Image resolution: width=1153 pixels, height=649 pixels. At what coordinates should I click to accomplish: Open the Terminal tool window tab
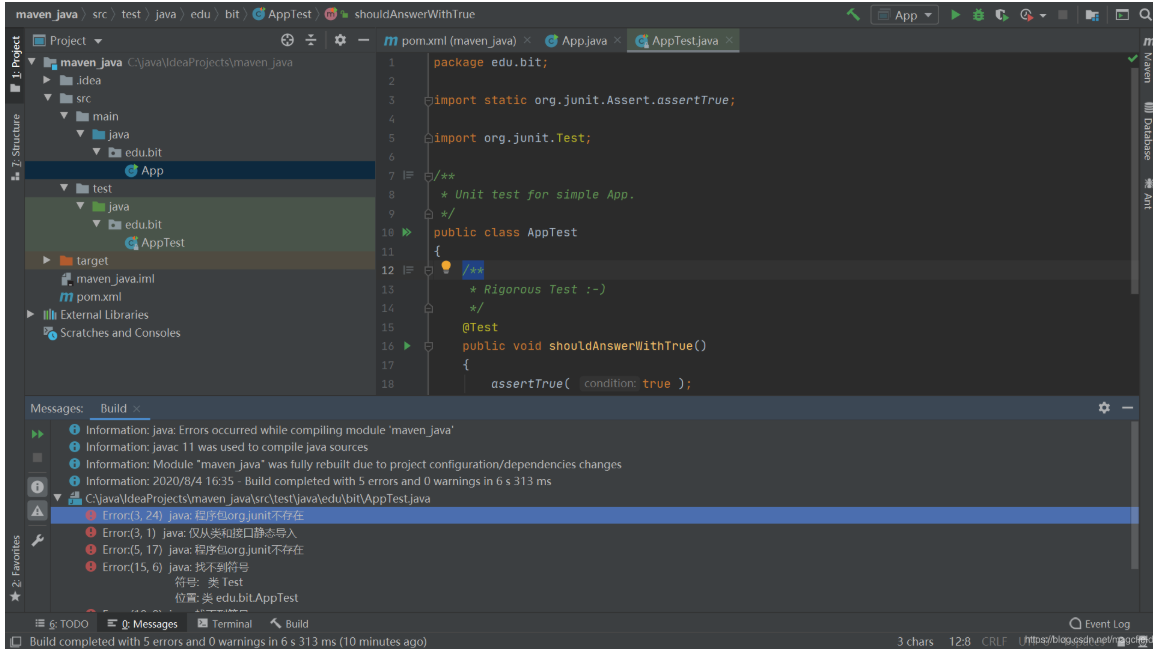click(224, 624)
